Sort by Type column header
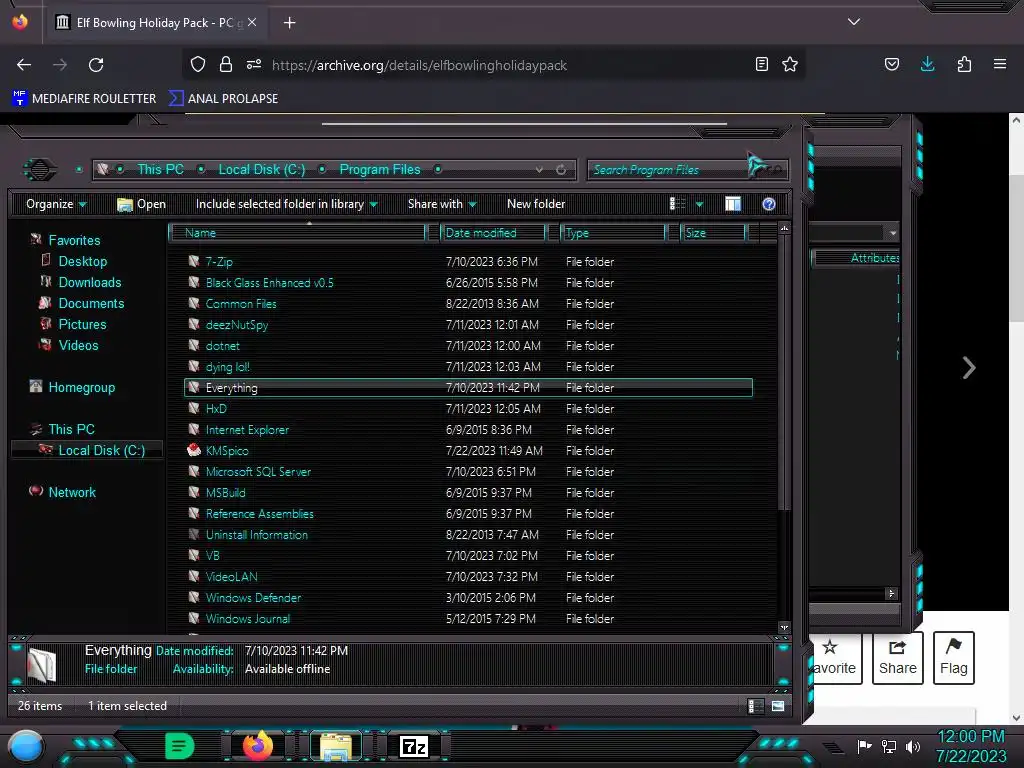 click(x=613, y=232)
